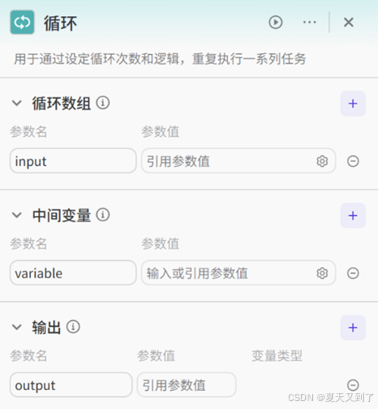Collapse the 循环数组 section
378x409 pixels.
[x=17, y=103]
